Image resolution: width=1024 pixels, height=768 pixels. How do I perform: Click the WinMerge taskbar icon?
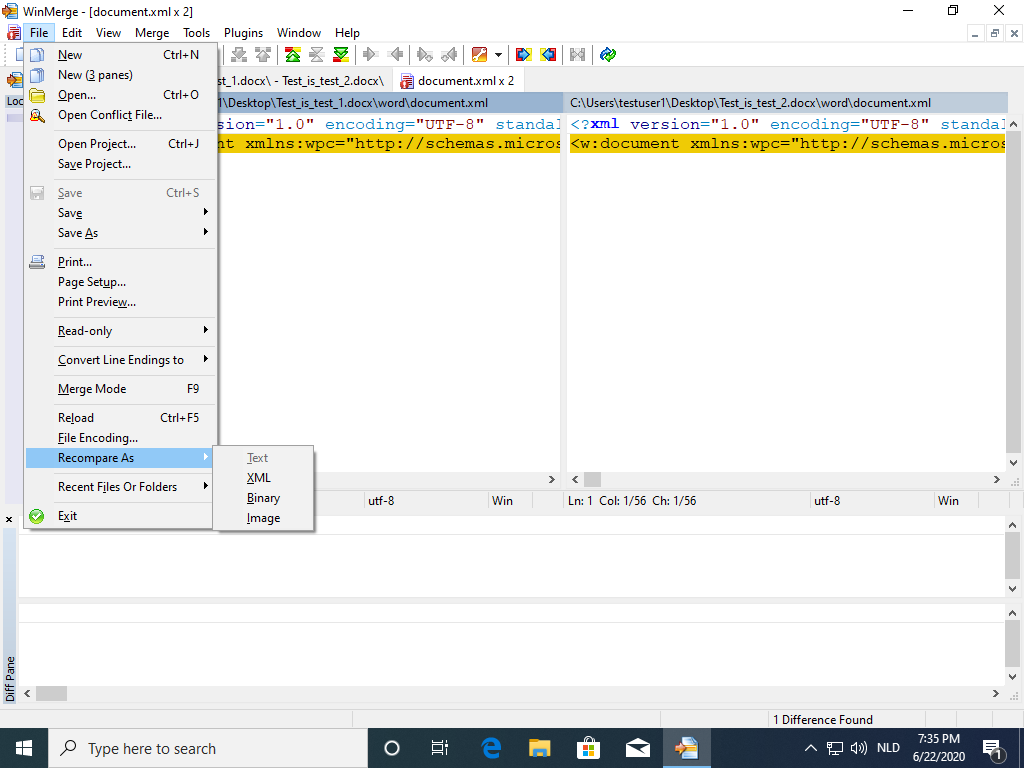(686, 748)
